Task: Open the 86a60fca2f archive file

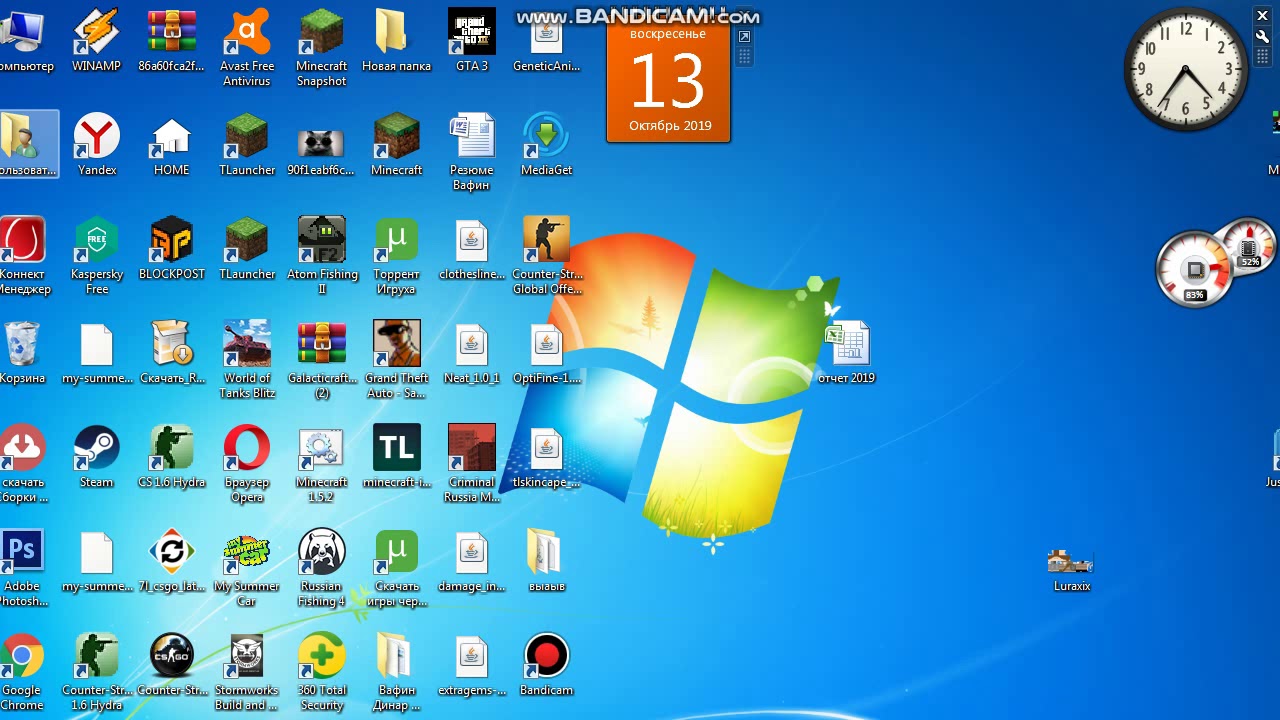Action: (172, 40)
